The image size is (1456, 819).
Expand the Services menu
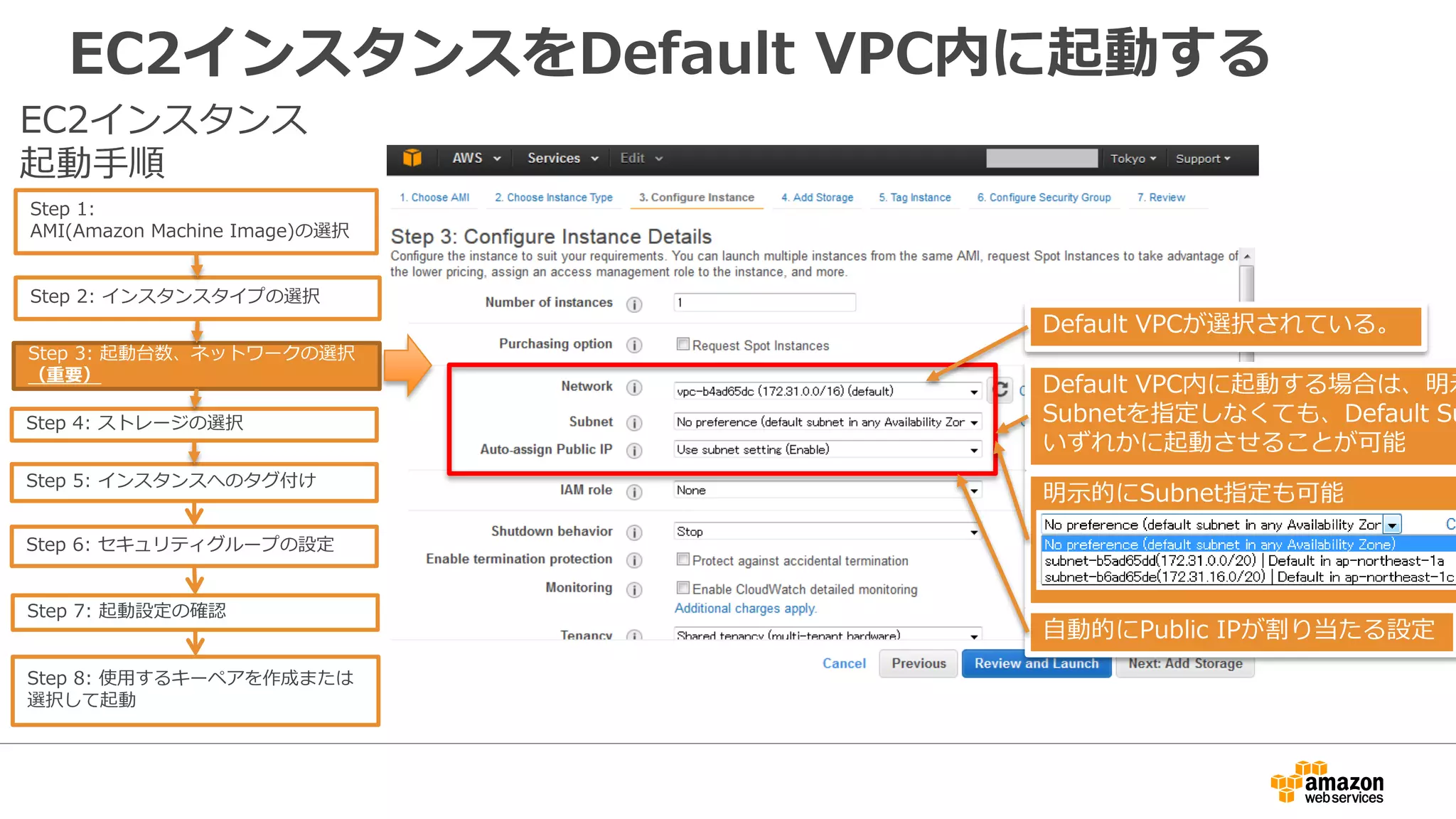(562, 158)
